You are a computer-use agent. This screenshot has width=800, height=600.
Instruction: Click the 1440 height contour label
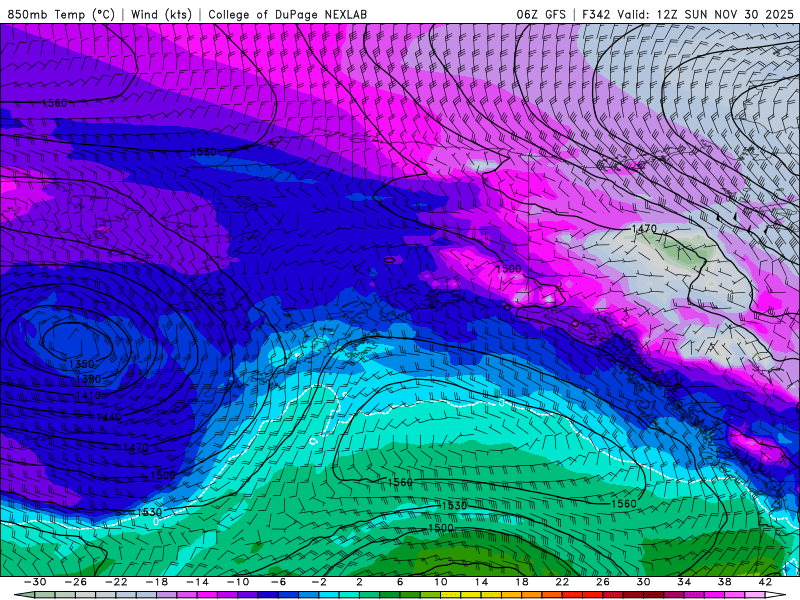[x=109, y=417]
